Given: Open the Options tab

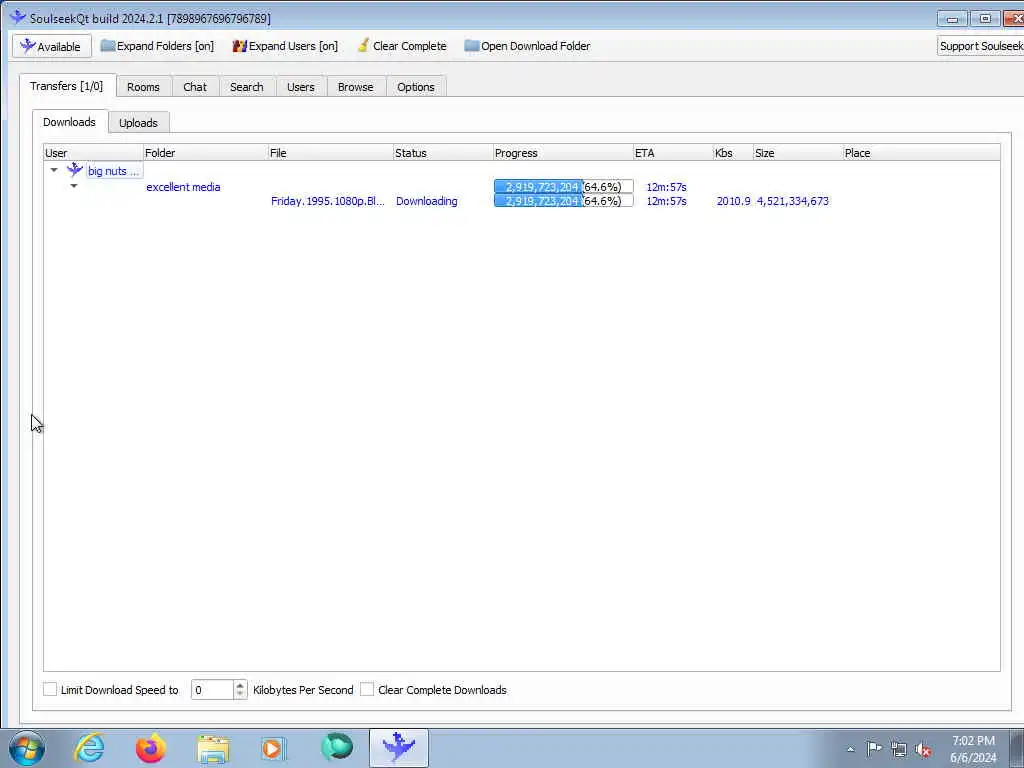Looking at the screenshot, I should pos(415,87).
